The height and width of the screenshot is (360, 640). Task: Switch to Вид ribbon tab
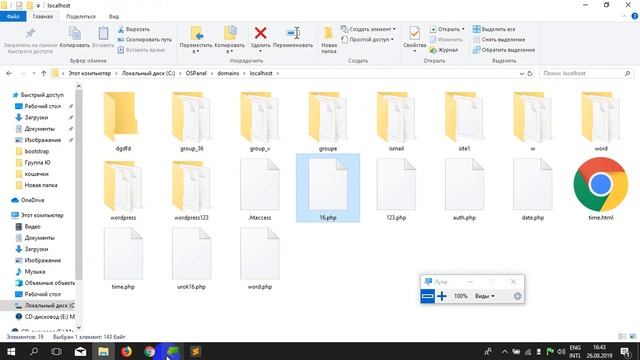coord(114,16)
